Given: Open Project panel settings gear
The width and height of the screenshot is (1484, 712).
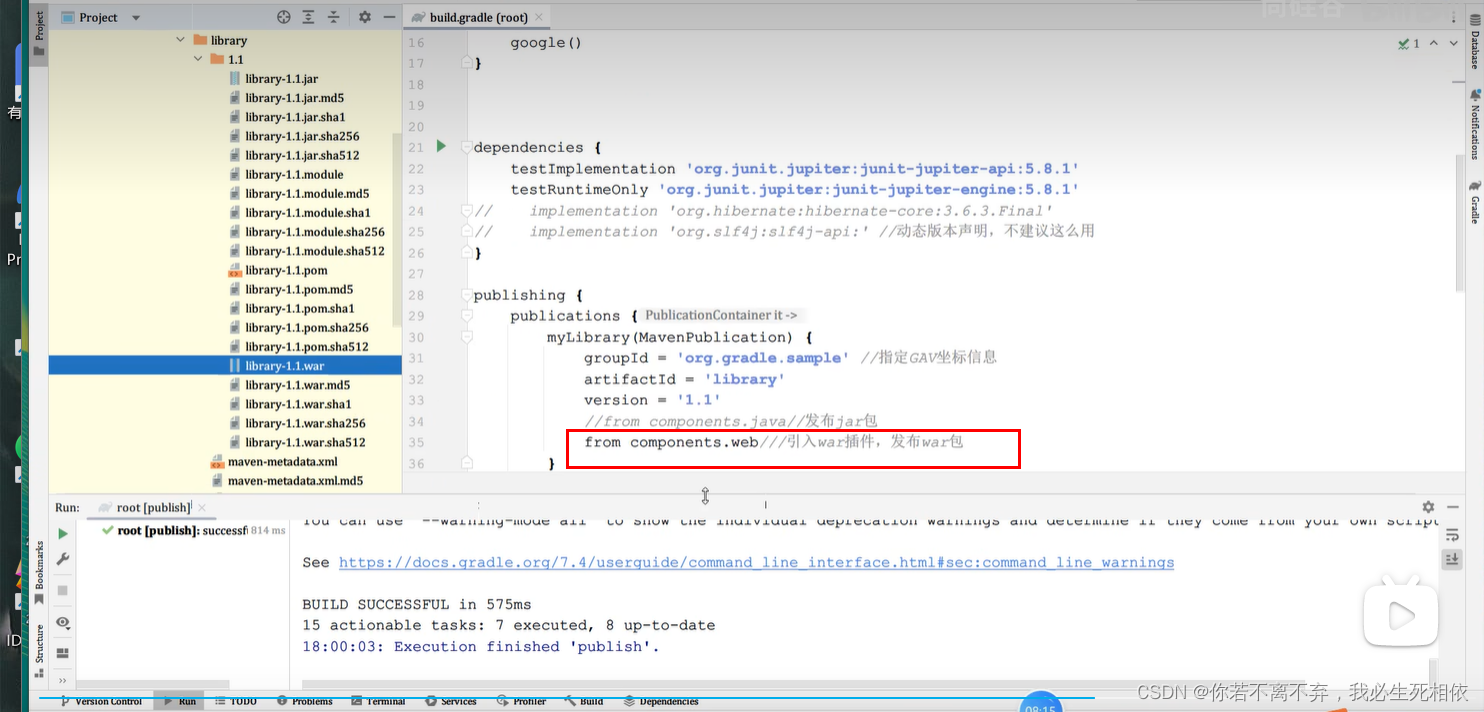Looking at the screenshot, I should point(364,17).
